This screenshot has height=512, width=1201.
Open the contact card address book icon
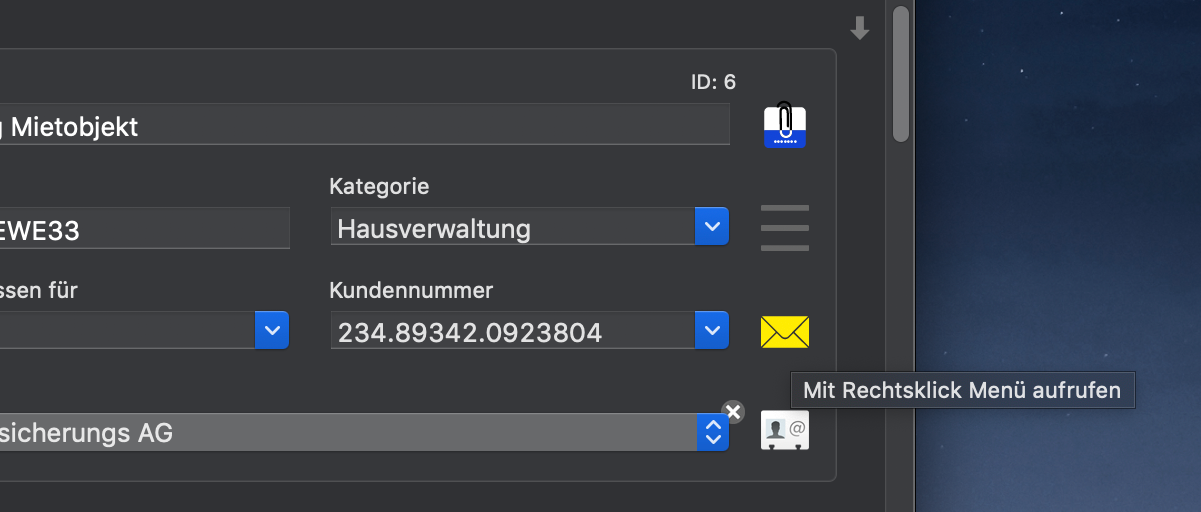(x=785, y=430)
